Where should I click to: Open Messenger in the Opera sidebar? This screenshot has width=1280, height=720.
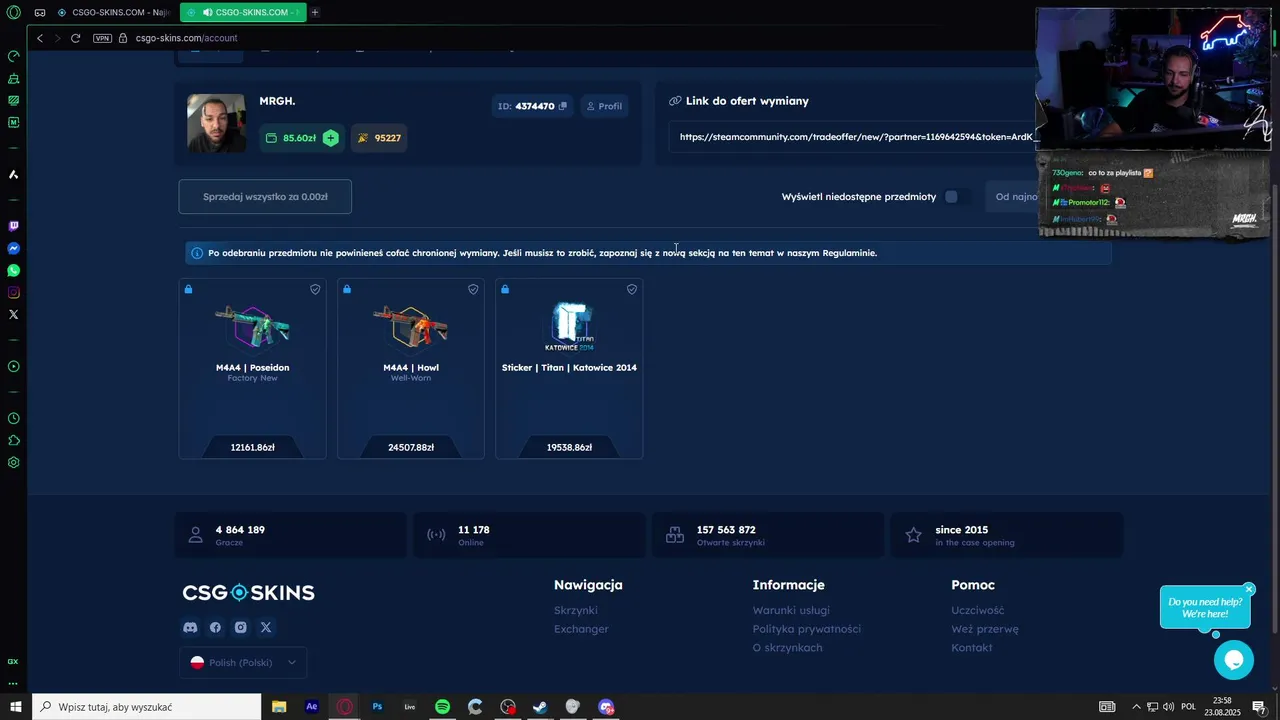13,249
